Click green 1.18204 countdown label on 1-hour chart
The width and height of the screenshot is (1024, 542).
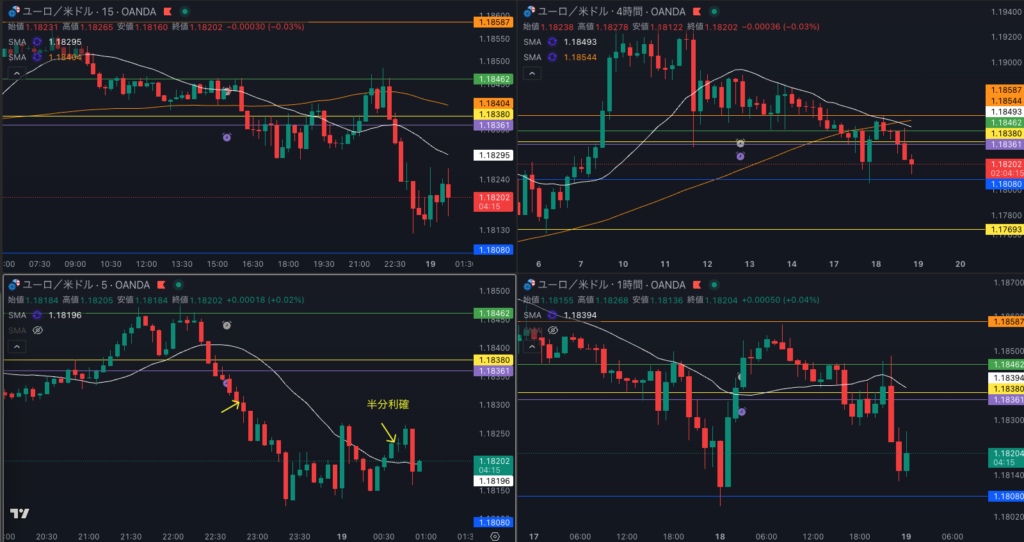tap(1005, 458)
